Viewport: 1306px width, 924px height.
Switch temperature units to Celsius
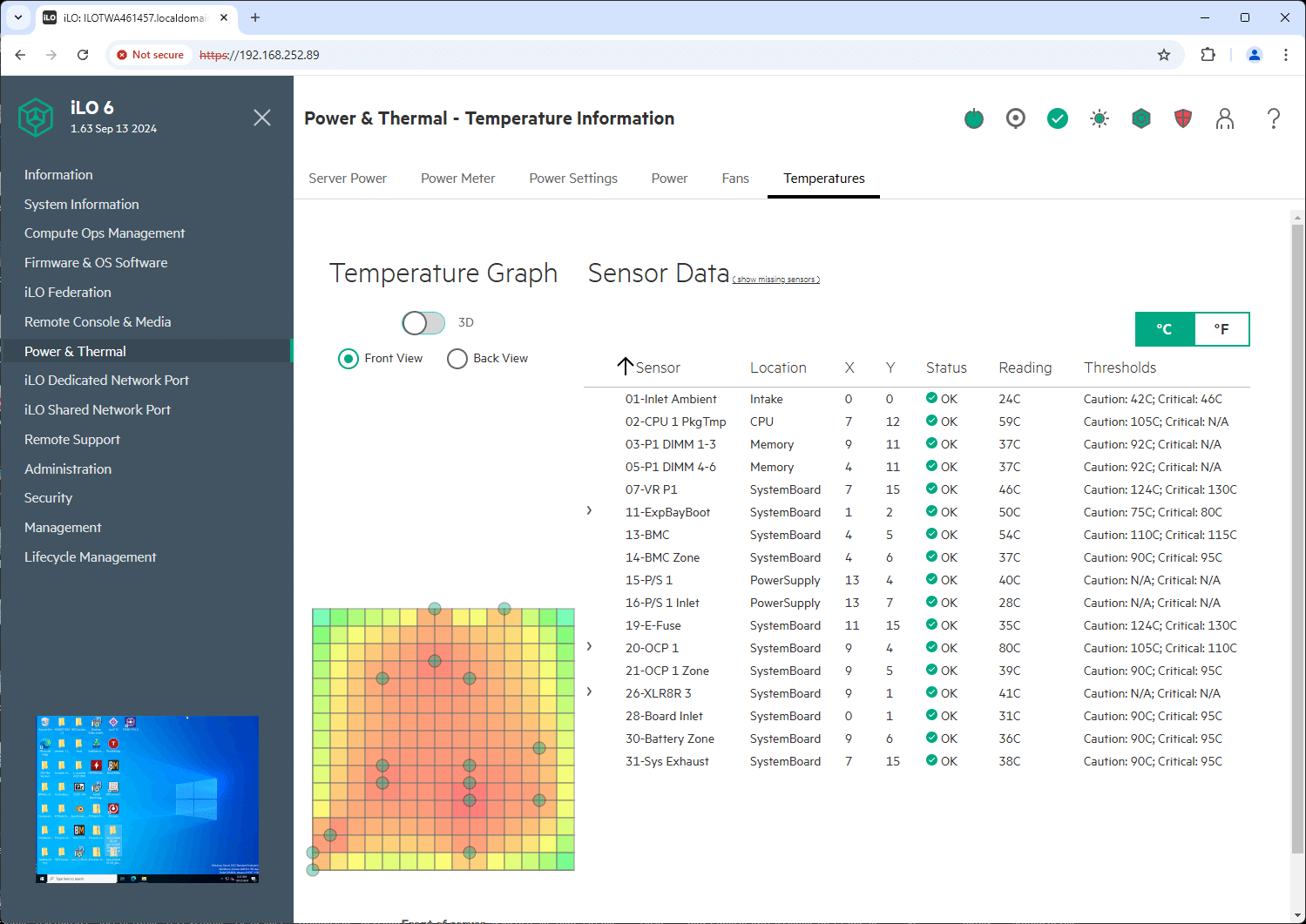1164,329
